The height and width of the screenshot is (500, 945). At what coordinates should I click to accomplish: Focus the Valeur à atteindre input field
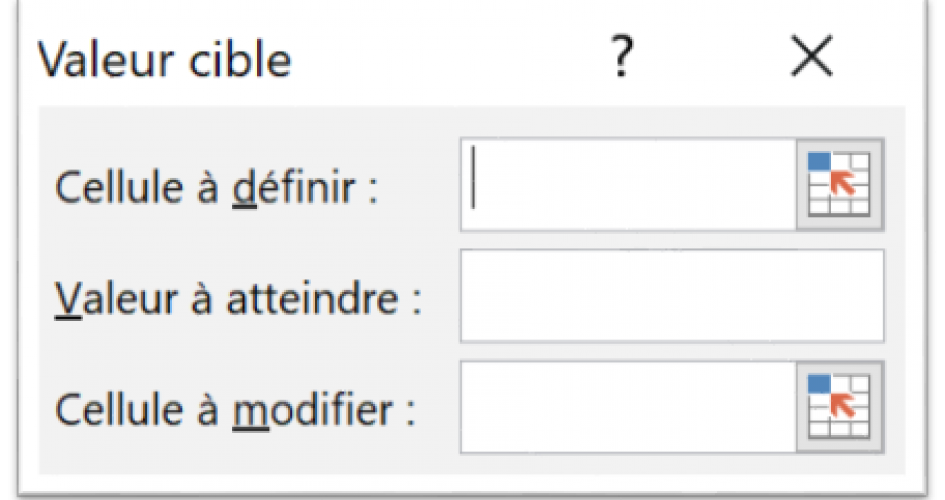(673, 296)
